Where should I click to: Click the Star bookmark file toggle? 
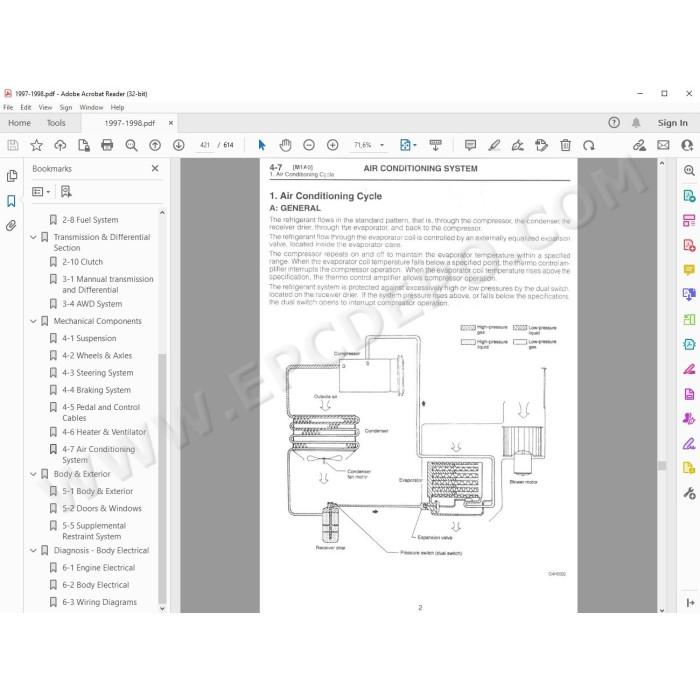point(37,145)
